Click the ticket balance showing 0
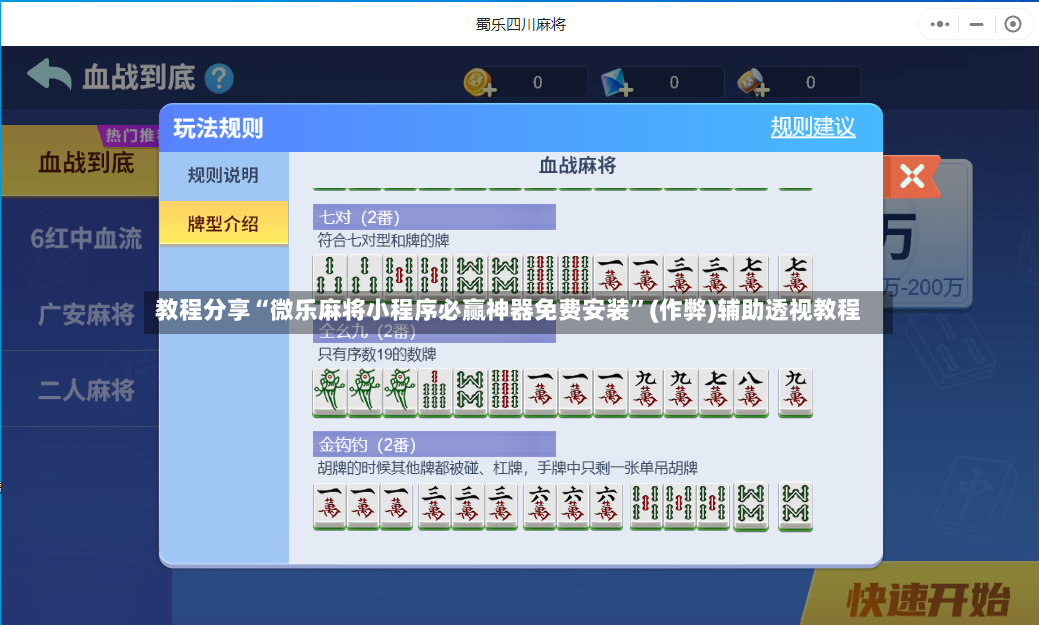Screen dimensions: 1039x625 [x=810, y=83]
